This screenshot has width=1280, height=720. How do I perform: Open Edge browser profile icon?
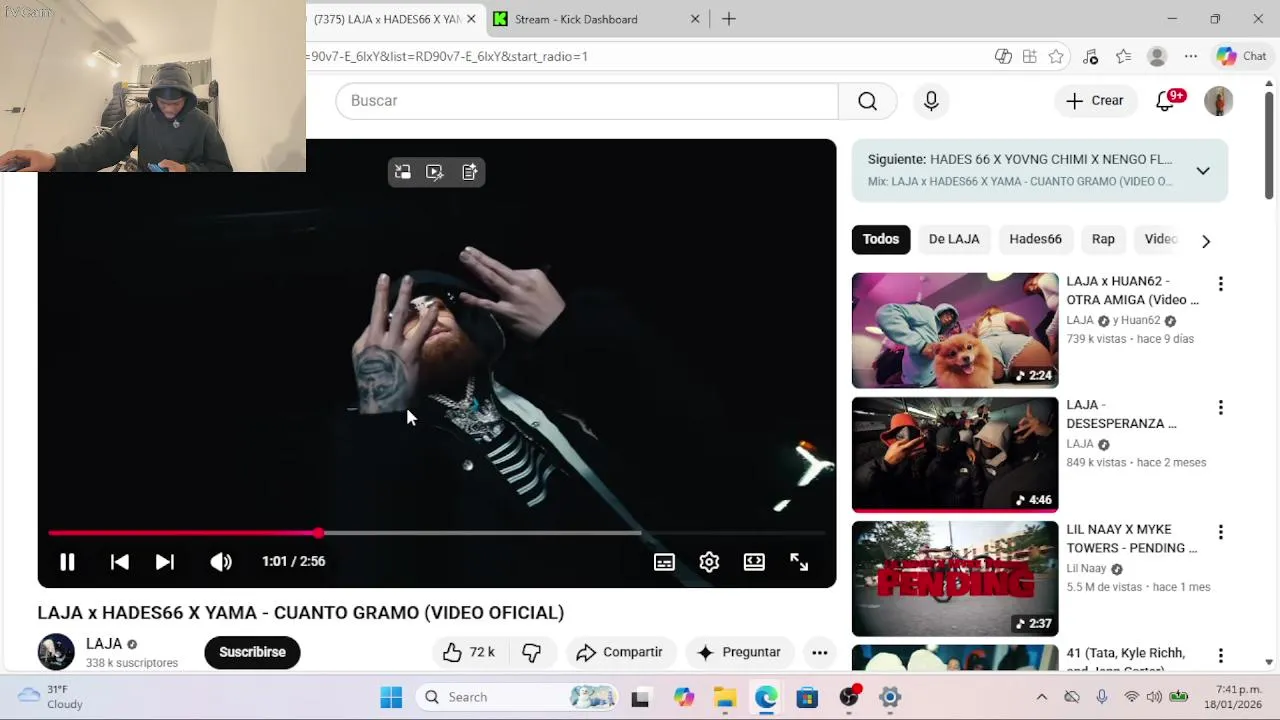tap(1157, 56)
